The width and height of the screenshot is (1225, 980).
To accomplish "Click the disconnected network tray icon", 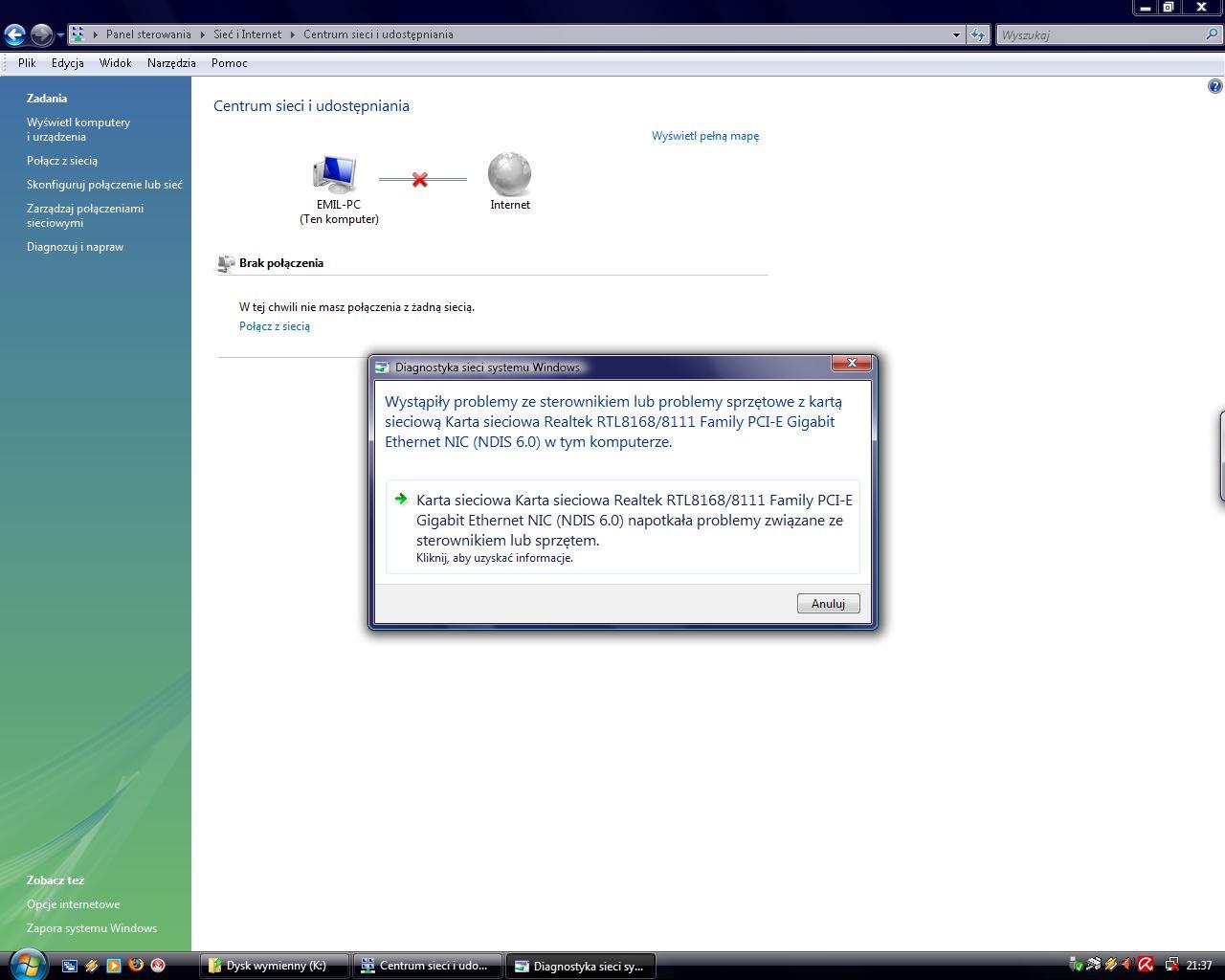I will click(x=1171, y=965).
